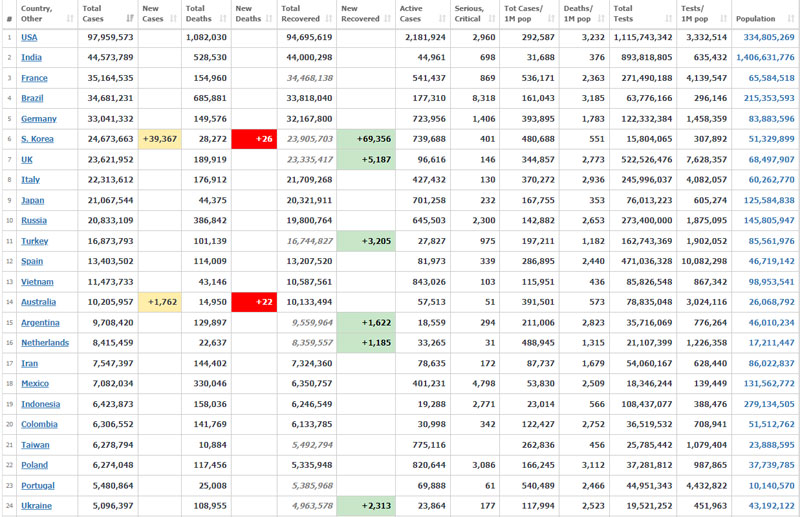Open the France country link

click(x=34, y=78)
